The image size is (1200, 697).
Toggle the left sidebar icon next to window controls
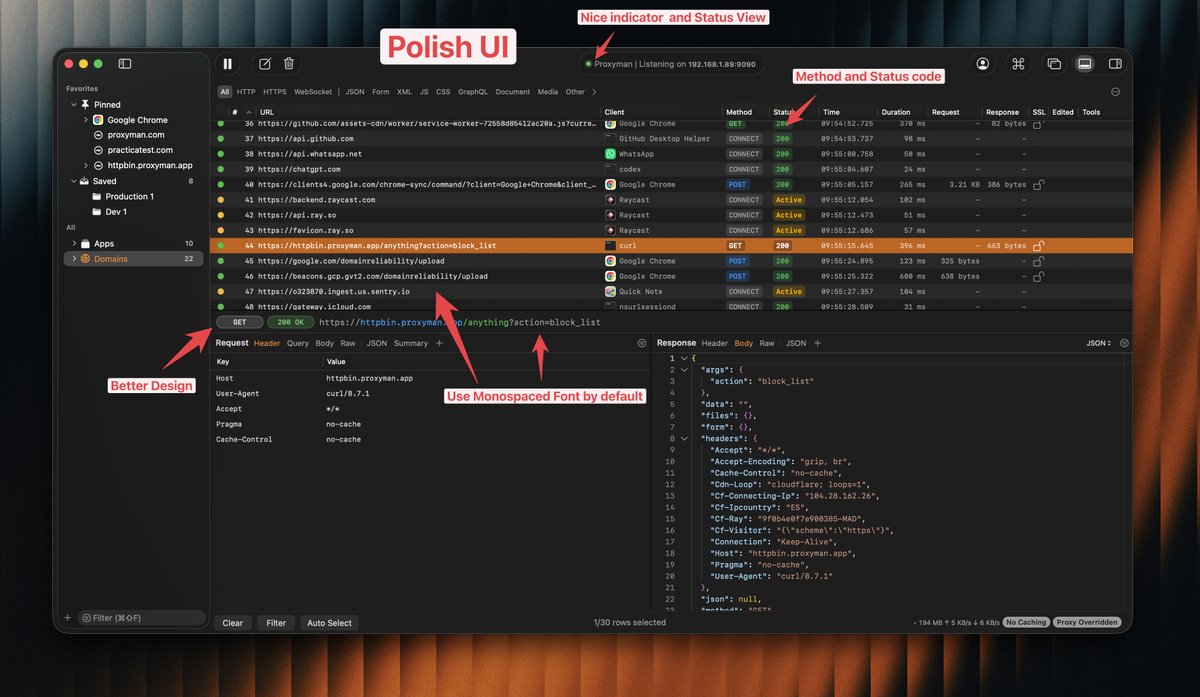tap(125, 64)
